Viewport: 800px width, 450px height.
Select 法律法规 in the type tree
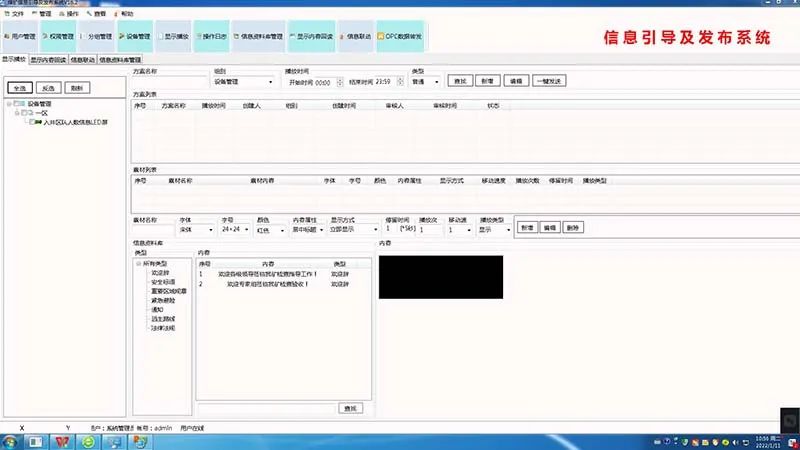click(x=163, y=328)
